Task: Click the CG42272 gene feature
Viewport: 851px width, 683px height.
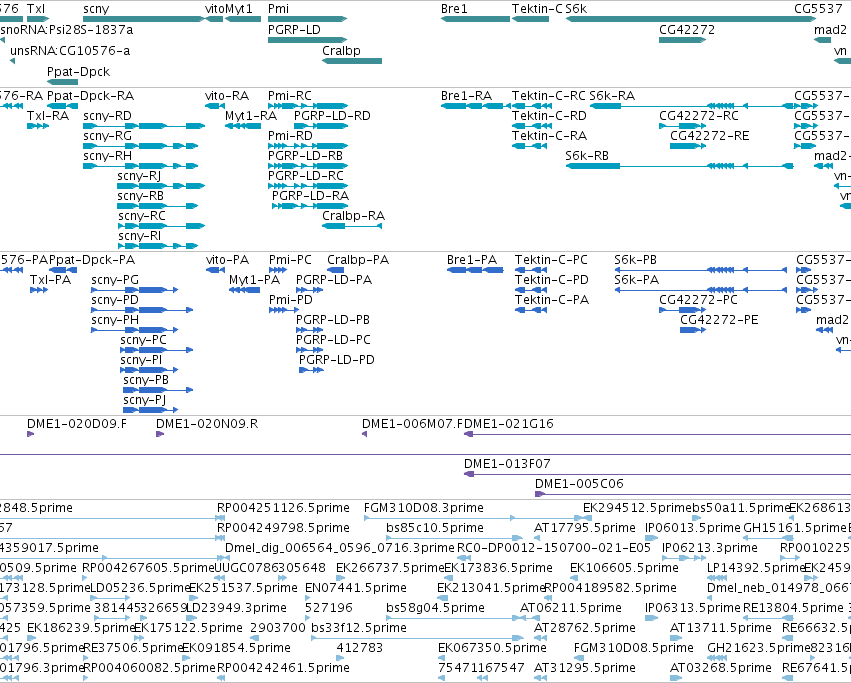Action: pos(682,40)
